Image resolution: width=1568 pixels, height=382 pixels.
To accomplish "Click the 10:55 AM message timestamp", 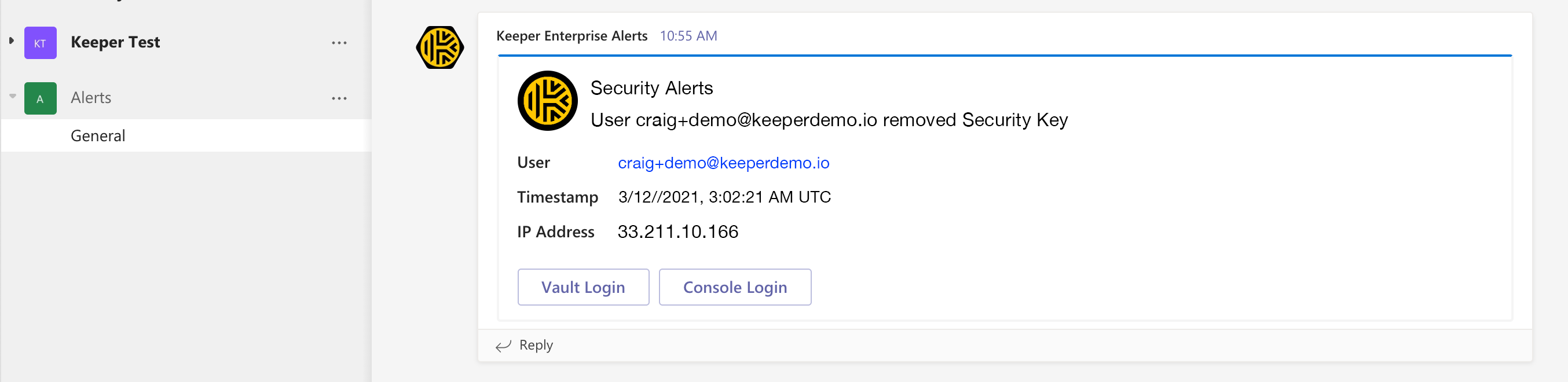I will pos(688,36).
